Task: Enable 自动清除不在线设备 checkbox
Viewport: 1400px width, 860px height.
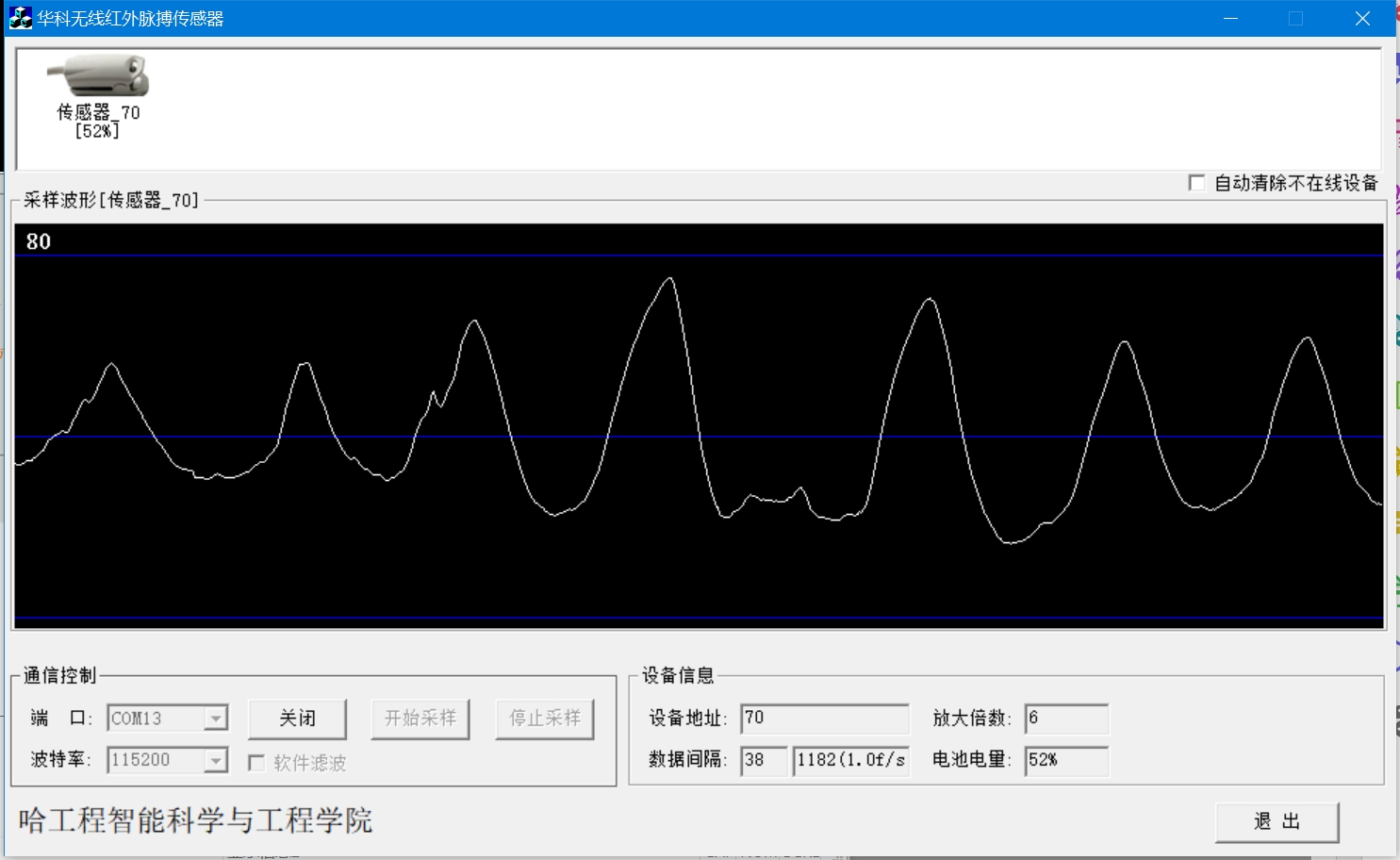Action: click(1197, 183)
